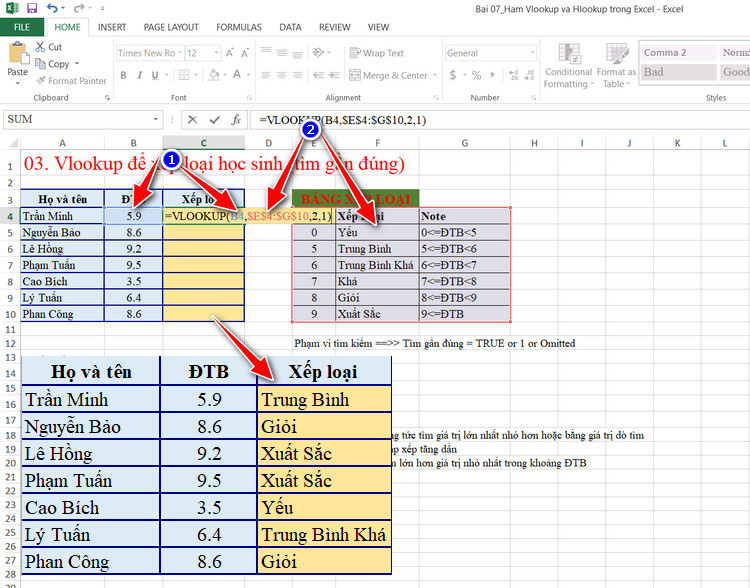Screen dimensions: 750x588
Task: Confirm formula with checkmark Enter button
Action: (214, 120)
